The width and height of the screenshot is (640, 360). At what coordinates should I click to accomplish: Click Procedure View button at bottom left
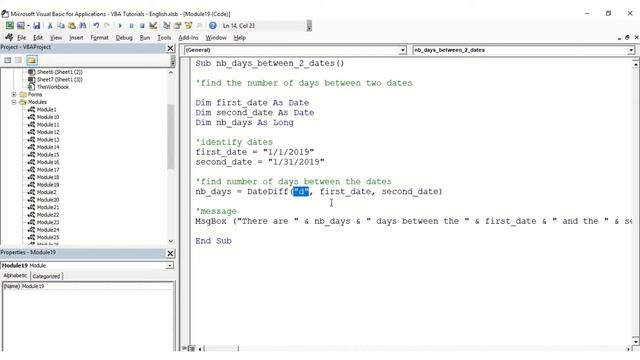184,349
